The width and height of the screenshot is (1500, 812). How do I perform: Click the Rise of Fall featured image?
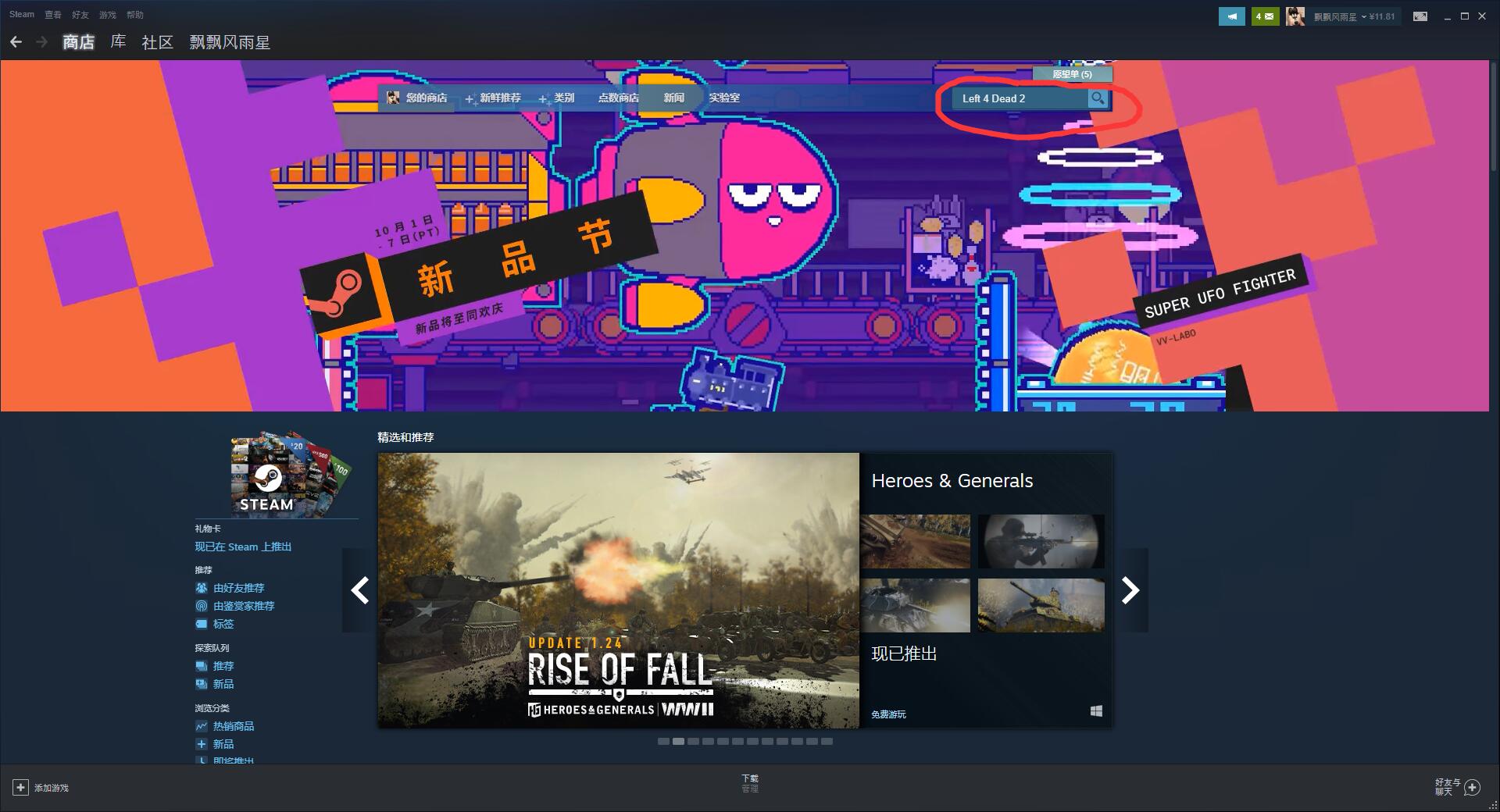coord(619,590)
